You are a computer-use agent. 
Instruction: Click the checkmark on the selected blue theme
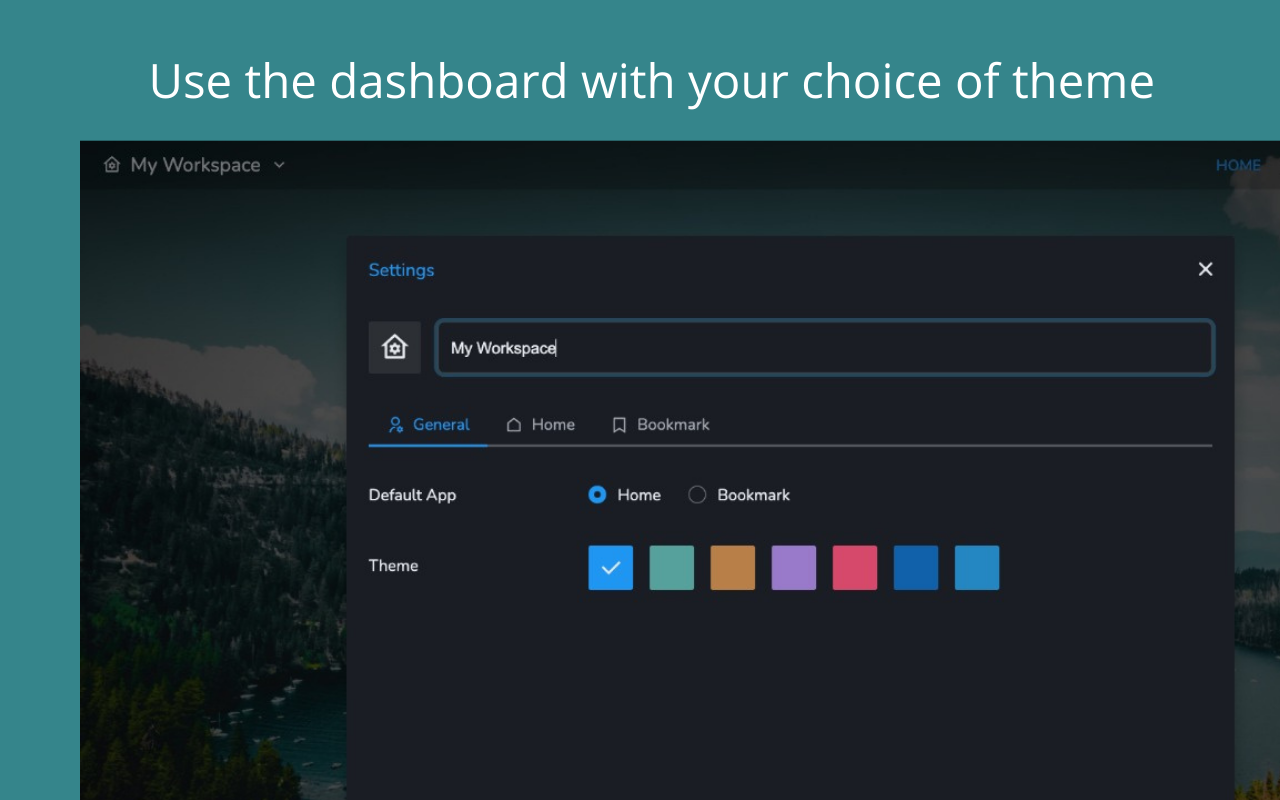tap(610, 567)
